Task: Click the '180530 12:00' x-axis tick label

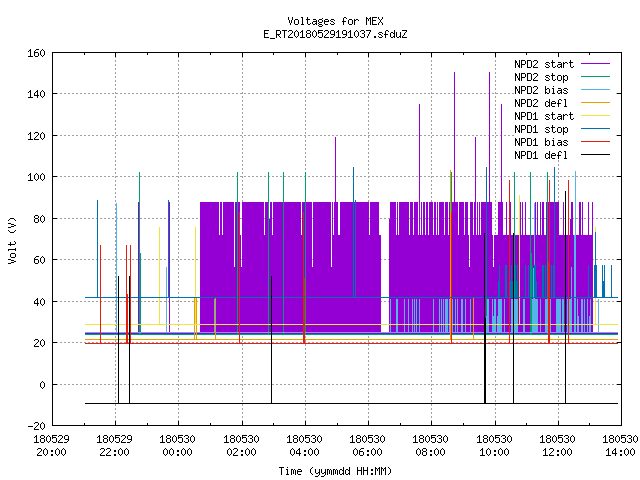Action: pyautogui.click(x=558, y=446)
